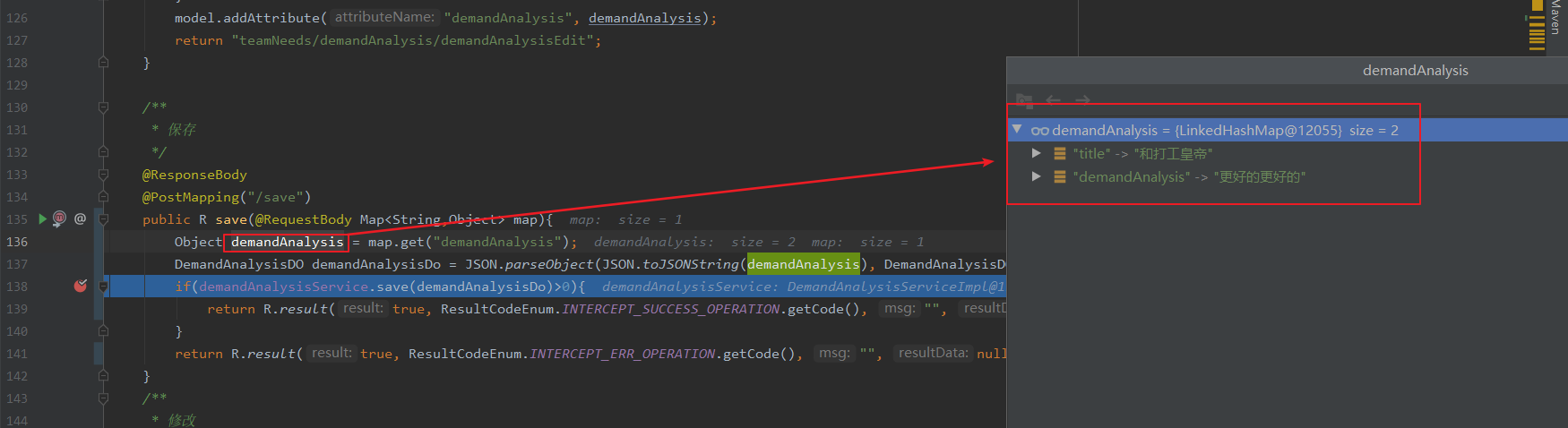Open the web endpoint gutter icon at line 135
Screen dimensions: 1568x428
coord(59,218)
